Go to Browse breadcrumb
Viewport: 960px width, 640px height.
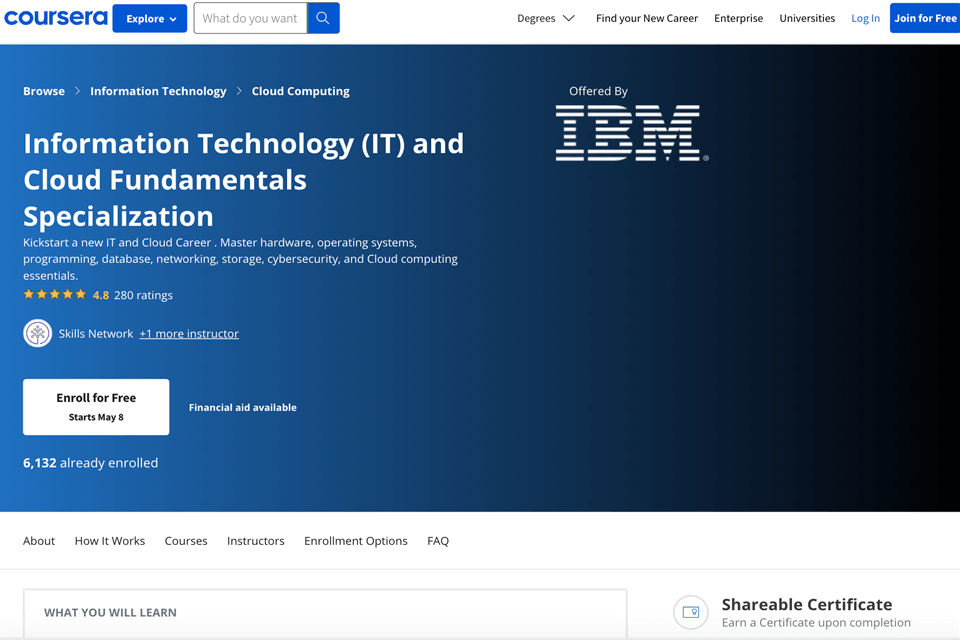(x=44, y=91)
